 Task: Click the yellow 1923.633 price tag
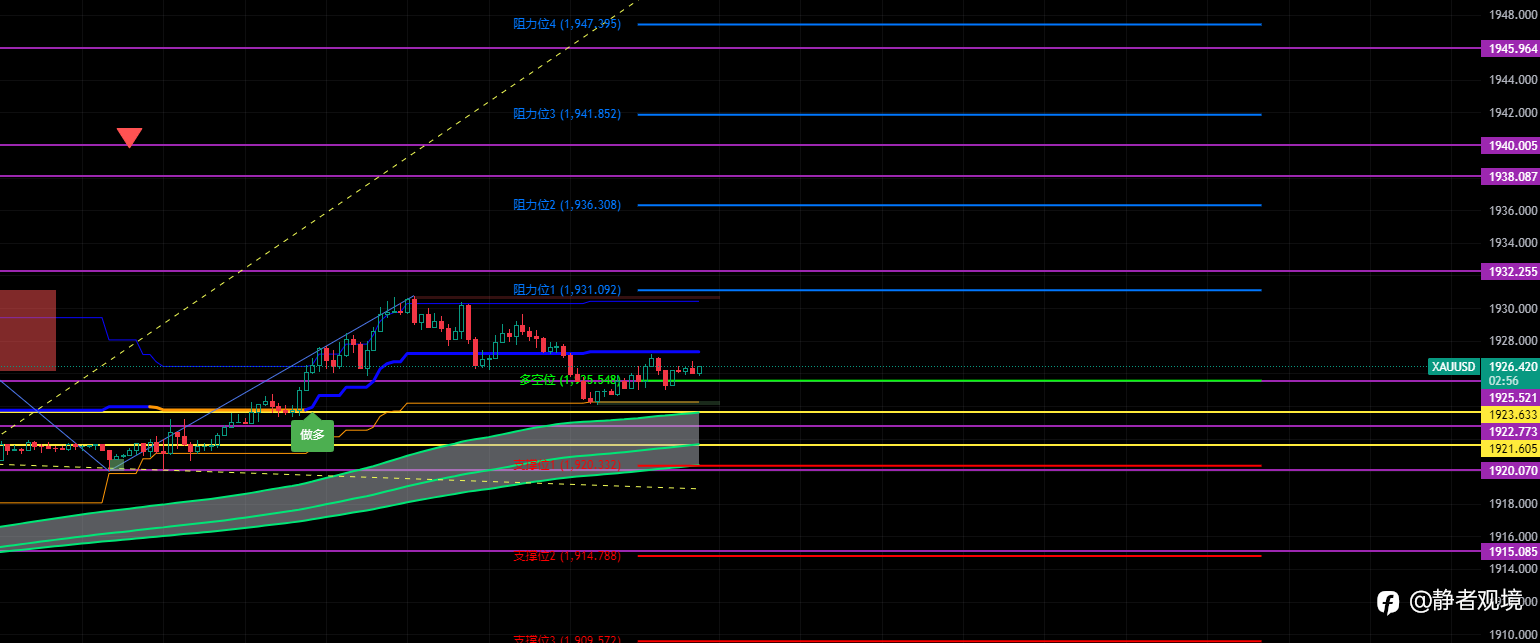1510,414
